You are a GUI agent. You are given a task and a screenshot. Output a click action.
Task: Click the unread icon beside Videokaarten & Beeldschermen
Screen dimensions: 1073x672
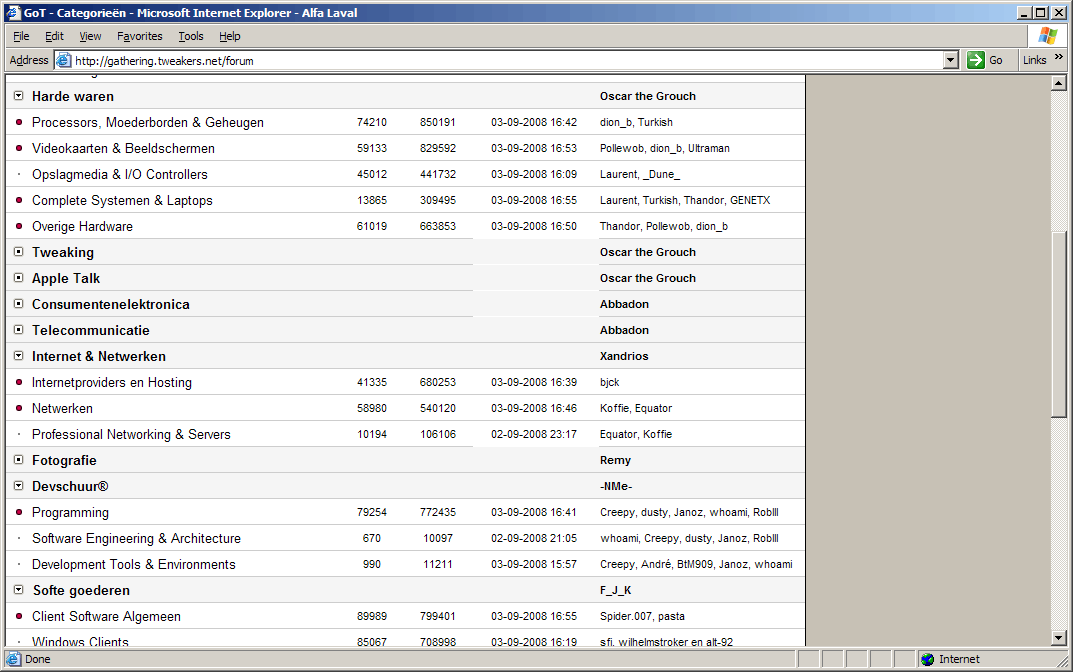point(17,148)
